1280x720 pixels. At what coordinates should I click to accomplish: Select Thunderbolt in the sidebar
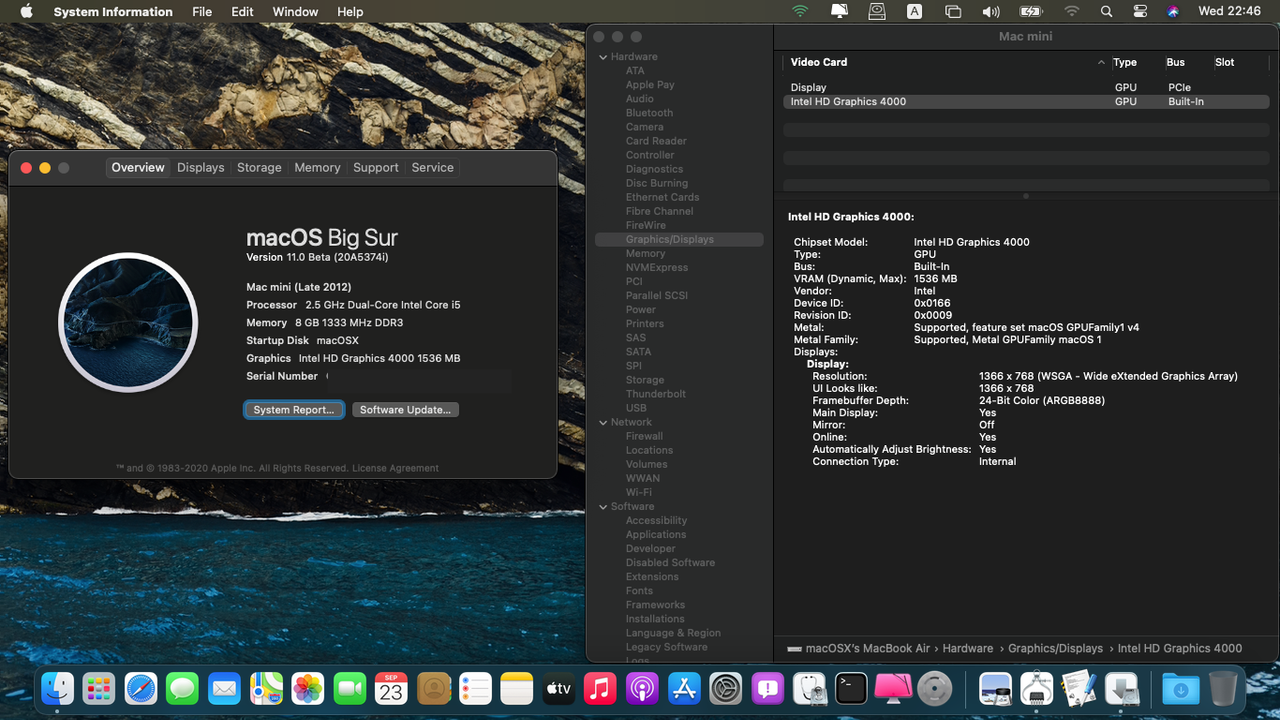coord(656,394)
